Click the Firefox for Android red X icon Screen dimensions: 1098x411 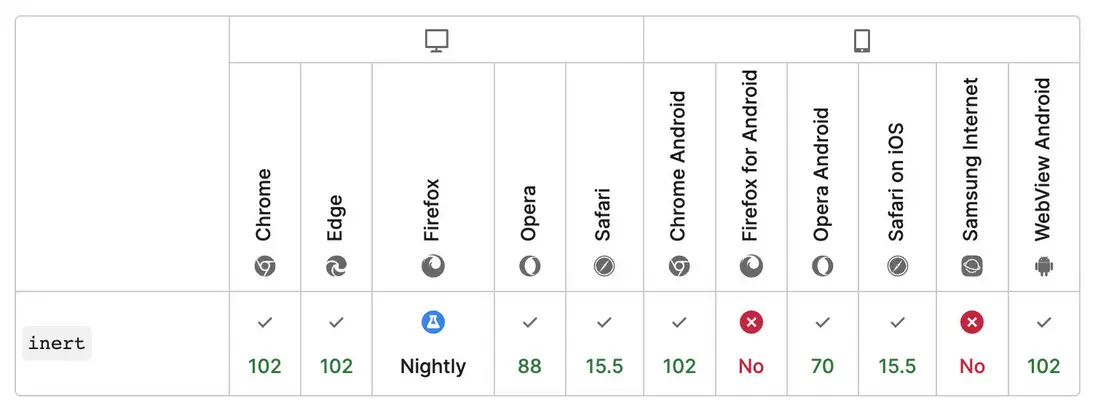click(751, 322)
